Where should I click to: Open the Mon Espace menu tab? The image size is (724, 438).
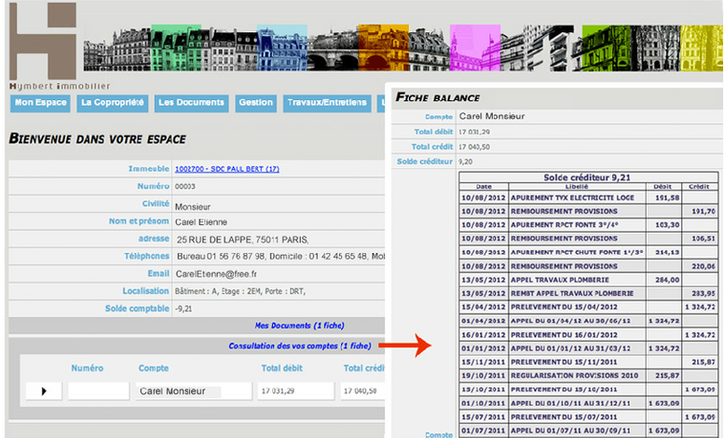pyautogui.click(x=40, y=103)
